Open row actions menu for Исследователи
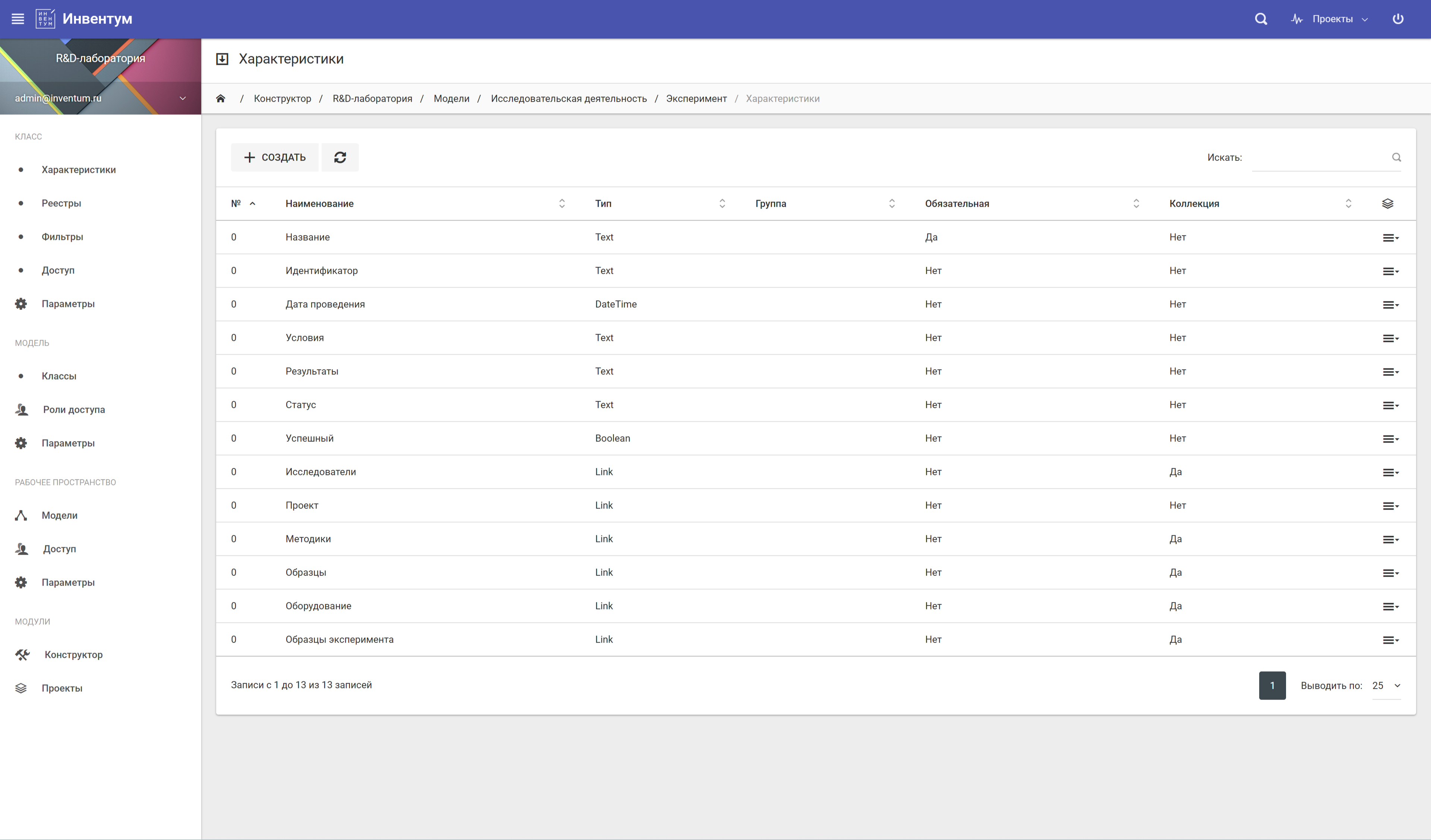1431x840 pixels. 1390,472
